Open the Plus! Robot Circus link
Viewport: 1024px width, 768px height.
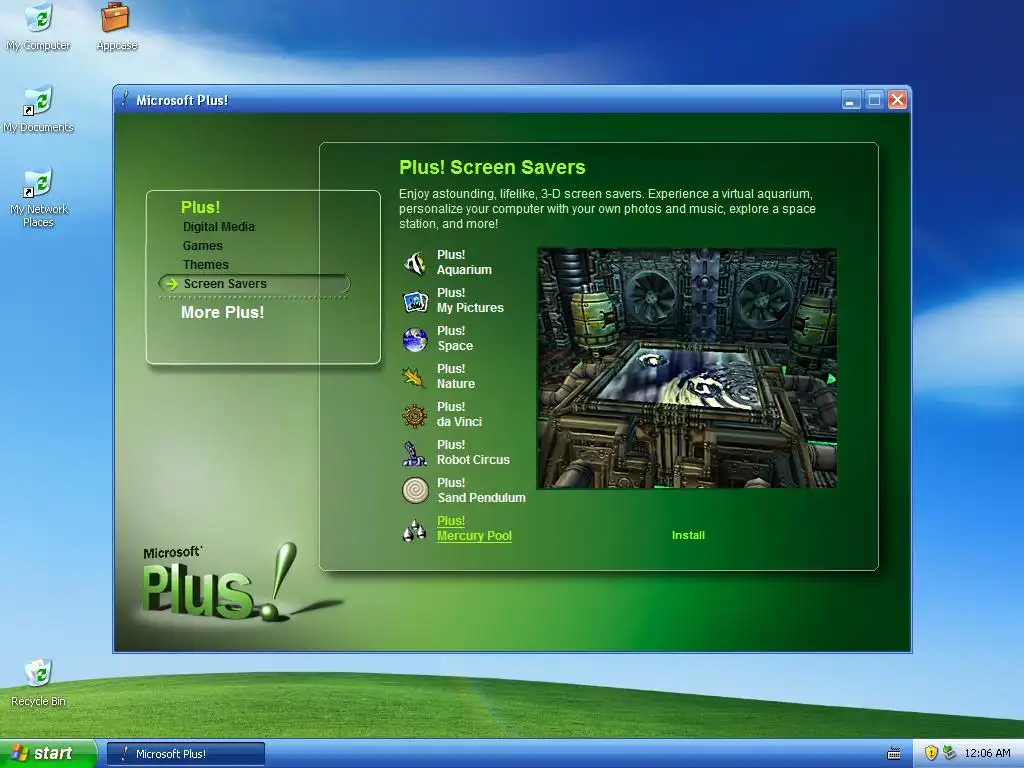point(473,452)
